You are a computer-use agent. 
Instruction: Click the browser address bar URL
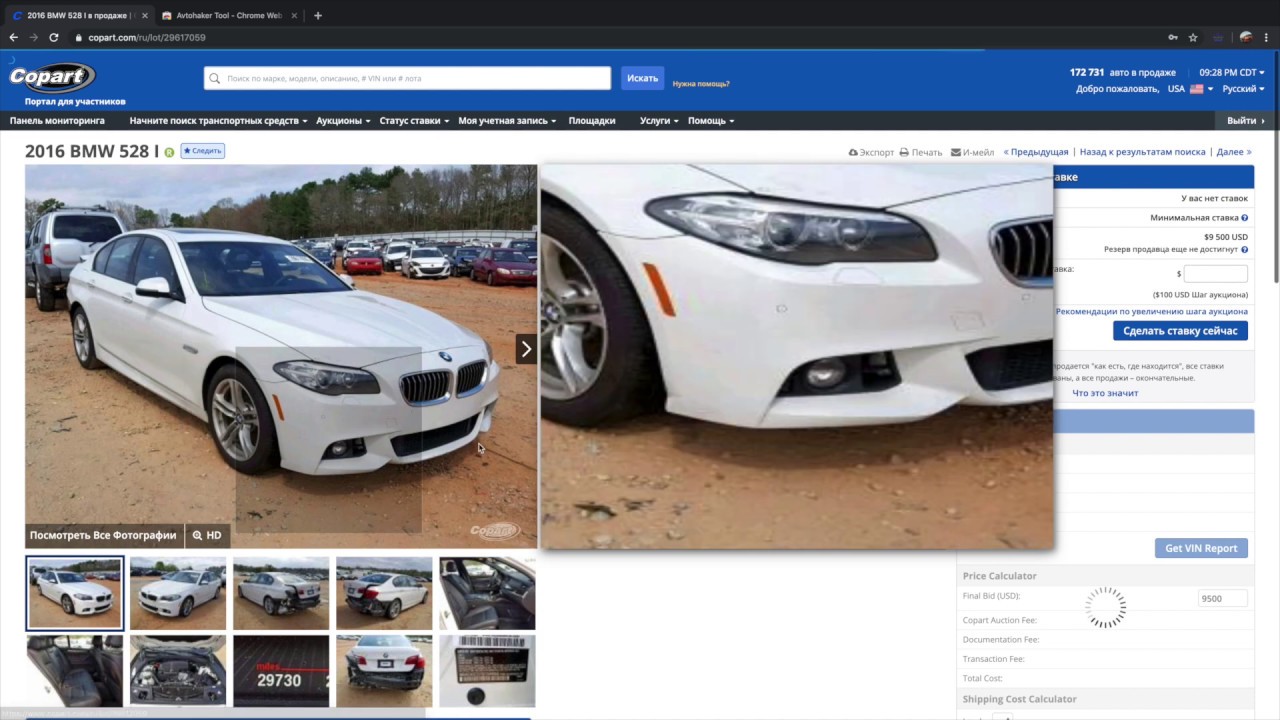pos(146,38)
